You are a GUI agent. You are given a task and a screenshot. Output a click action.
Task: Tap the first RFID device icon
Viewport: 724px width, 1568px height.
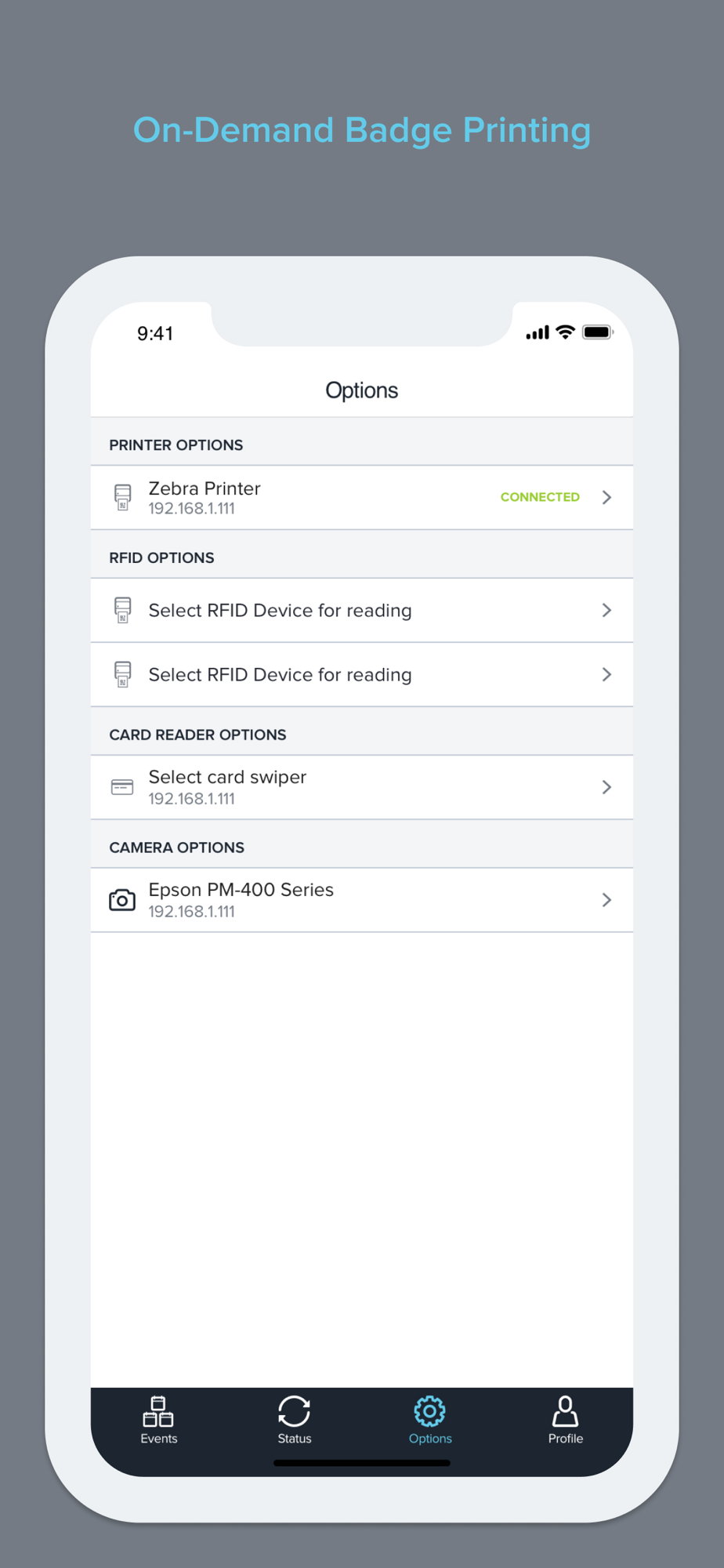122,611
